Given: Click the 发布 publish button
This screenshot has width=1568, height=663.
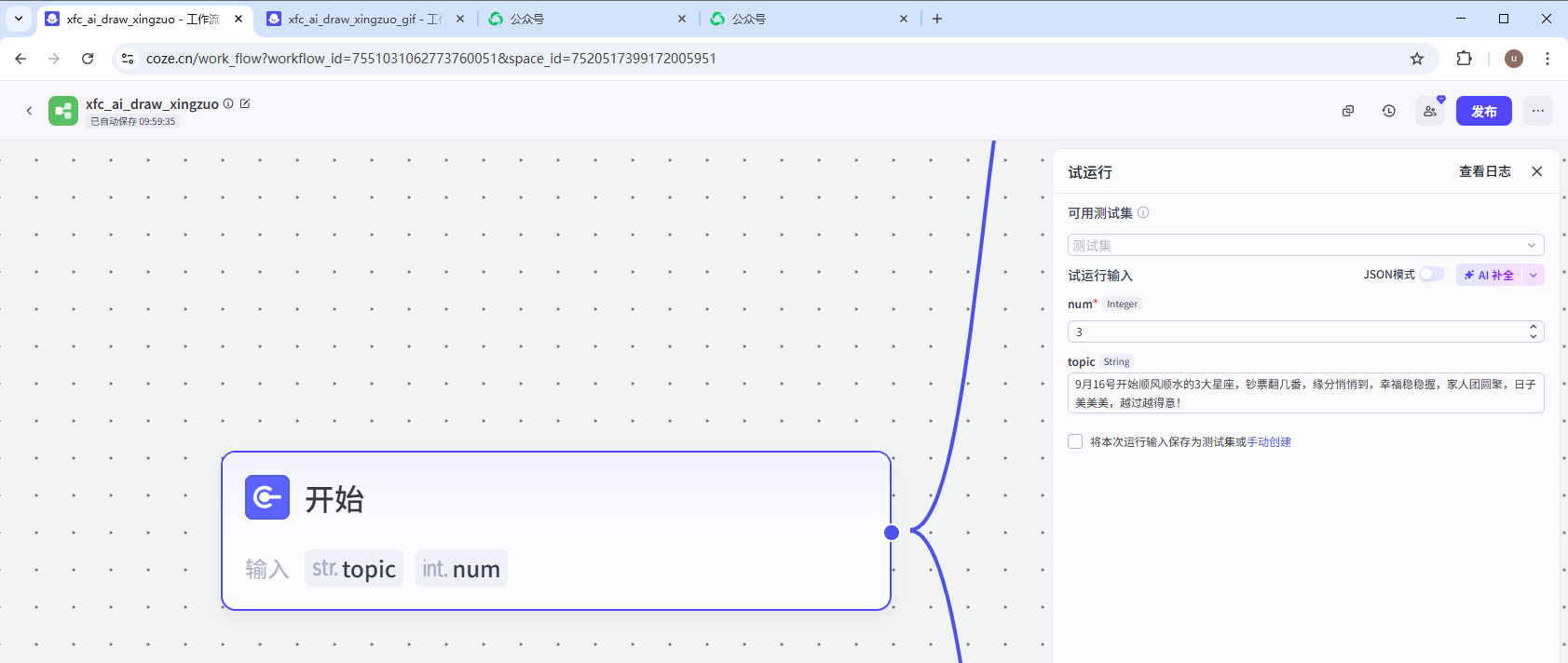Looking at the screenshot, I should tap(1484, 111).
